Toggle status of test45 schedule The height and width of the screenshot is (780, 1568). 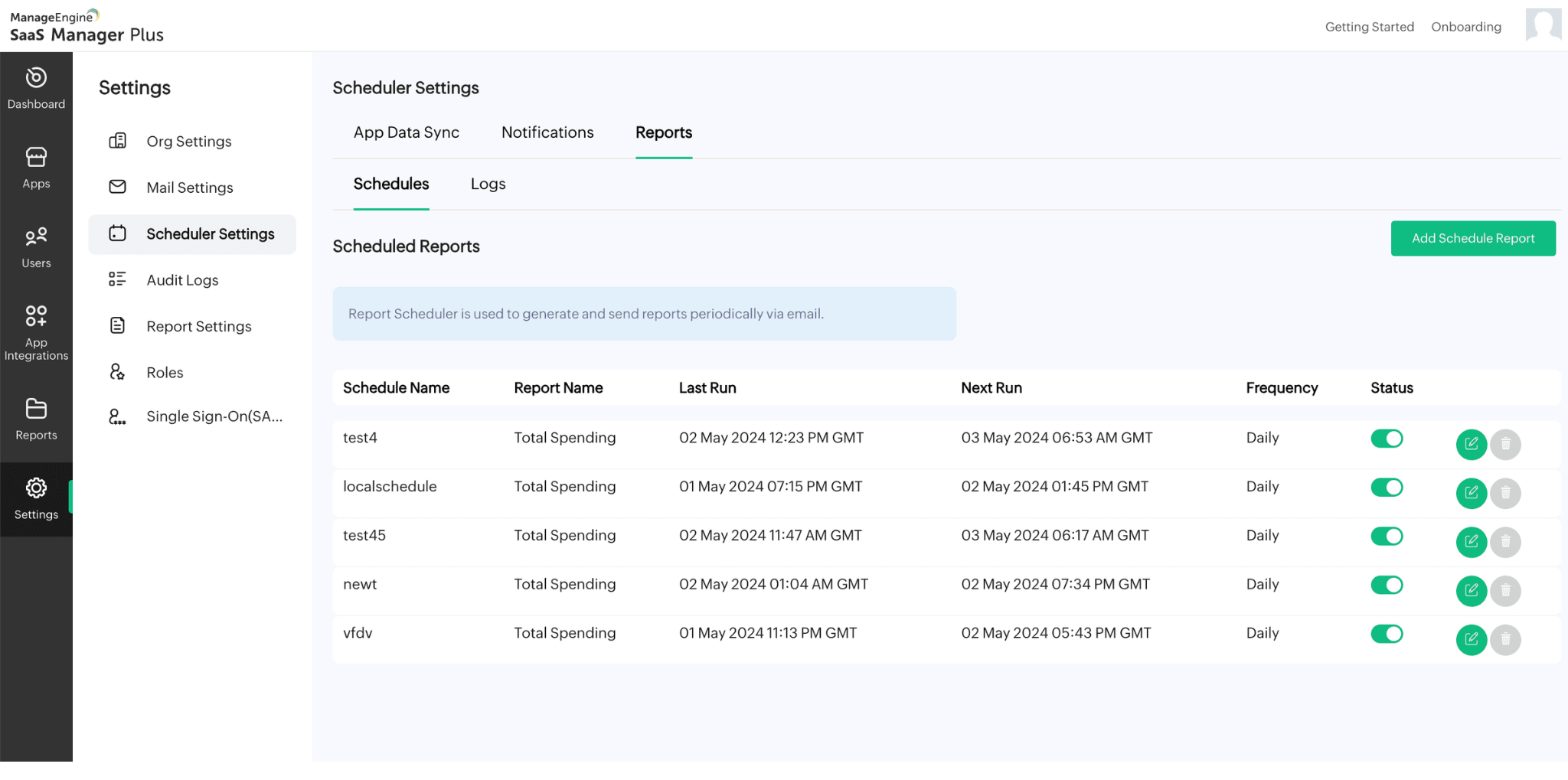click(1386, 537)
